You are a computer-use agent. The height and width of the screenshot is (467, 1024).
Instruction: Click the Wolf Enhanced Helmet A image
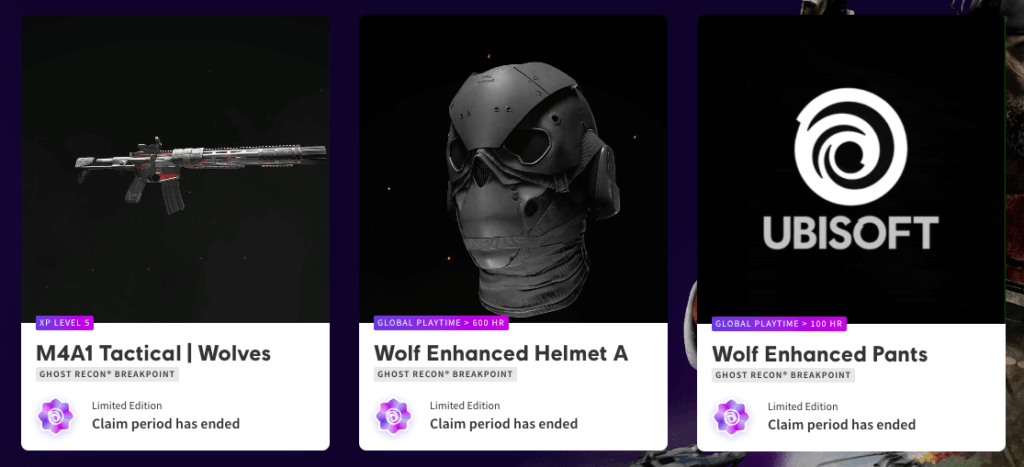pos(513,169)
